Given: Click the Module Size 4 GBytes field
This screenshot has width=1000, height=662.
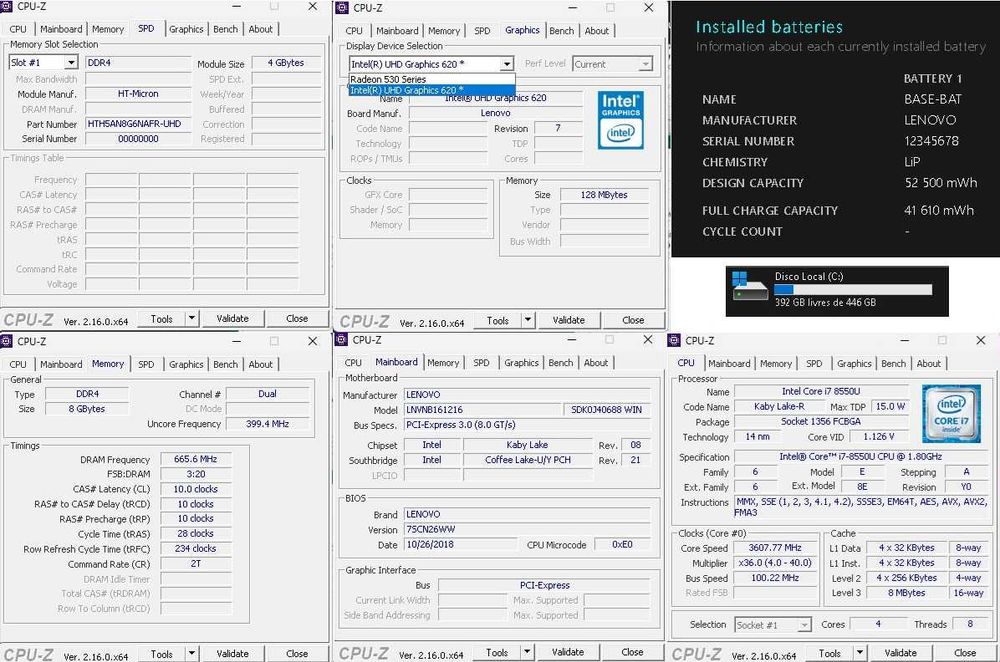Looking at the screenshot, I should [x=286, y=63].
